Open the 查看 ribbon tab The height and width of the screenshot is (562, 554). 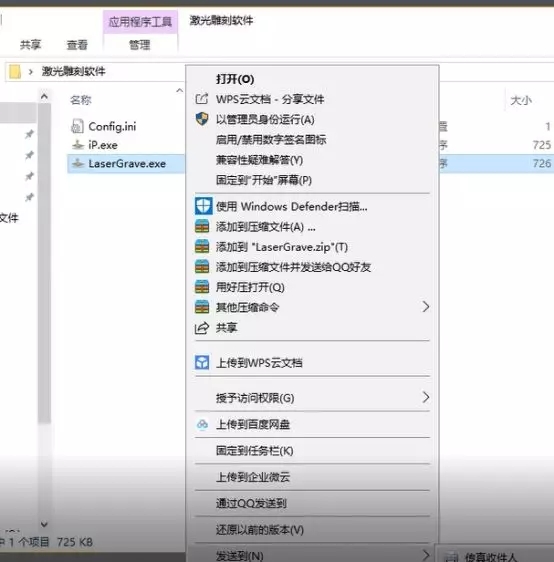coord(77,44)
